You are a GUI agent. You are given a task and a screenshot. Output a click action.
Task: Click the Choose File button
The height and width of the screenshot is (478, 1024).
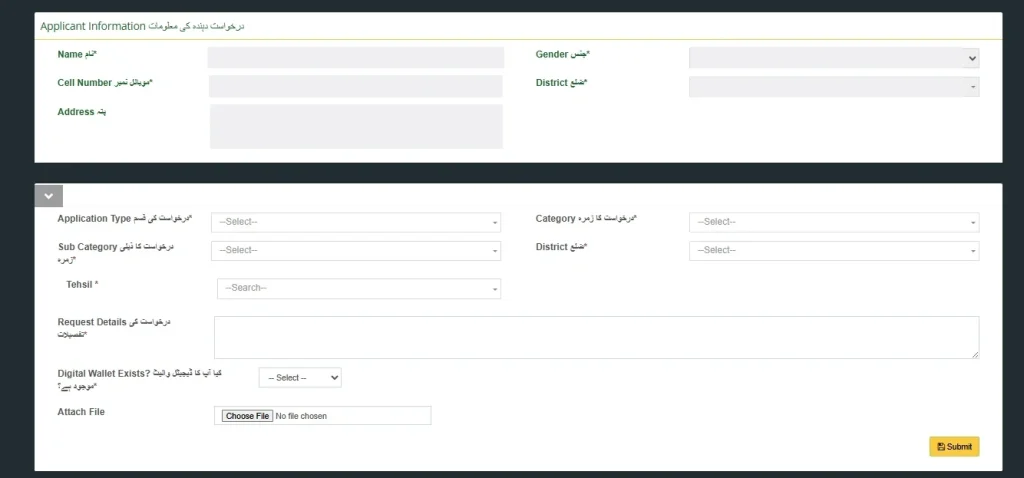(x=247, y=416)
